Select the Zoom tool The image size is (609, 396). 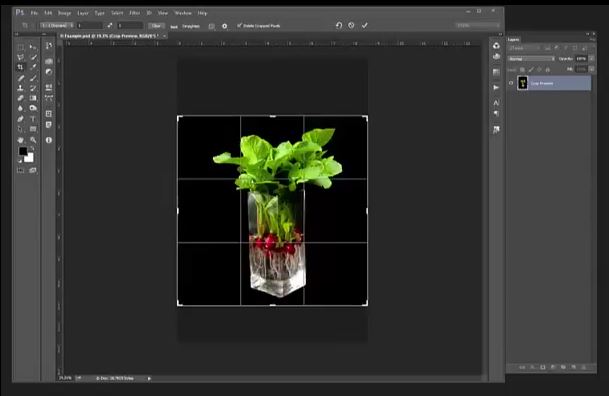tap(33, 140)
